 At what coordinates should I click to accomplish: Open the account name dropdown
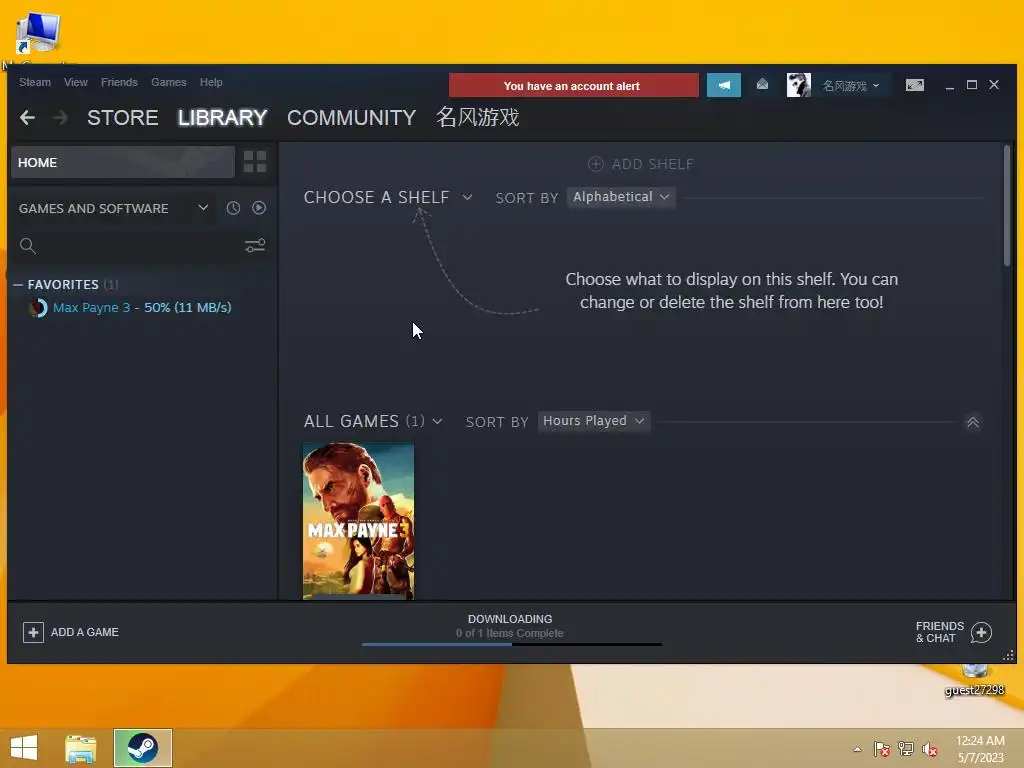(851, 86)
